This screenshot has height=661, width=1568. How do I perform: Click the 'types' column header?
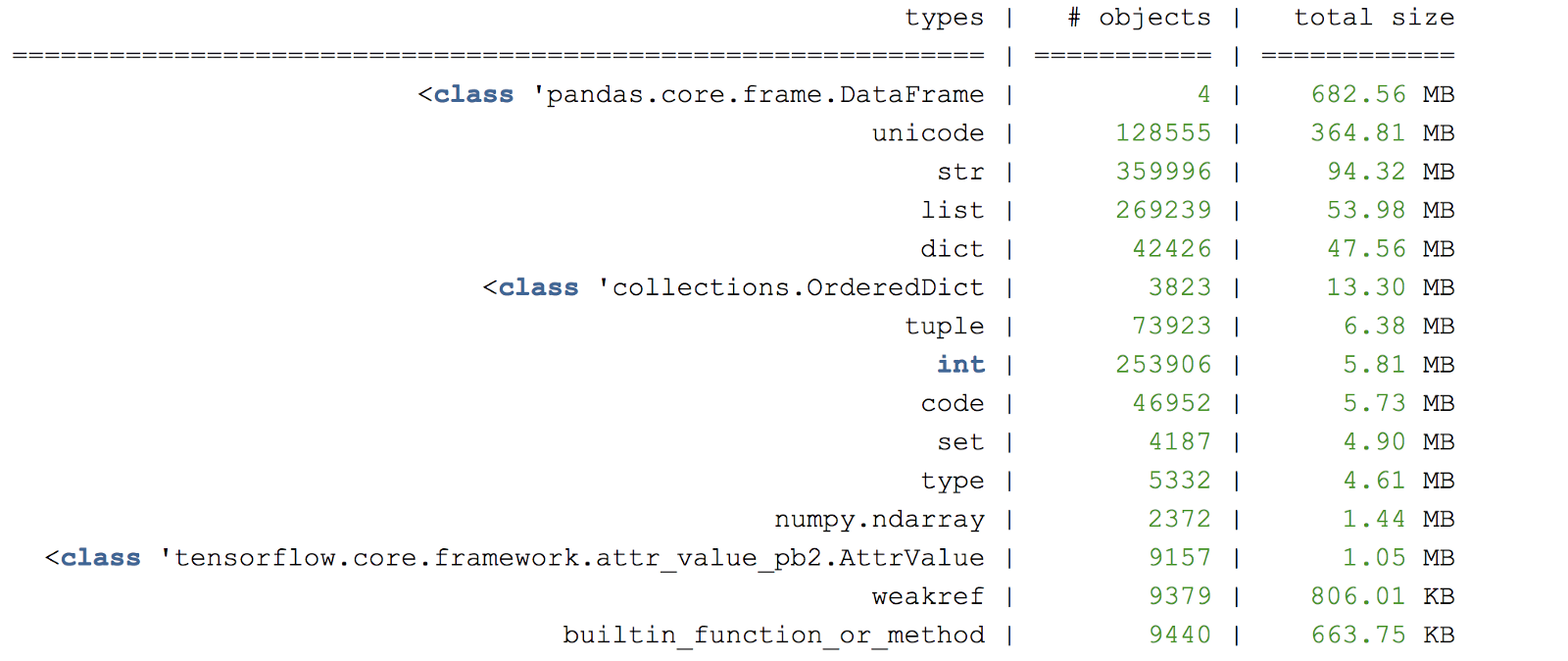pyautogui.click(x=944, y=18)
